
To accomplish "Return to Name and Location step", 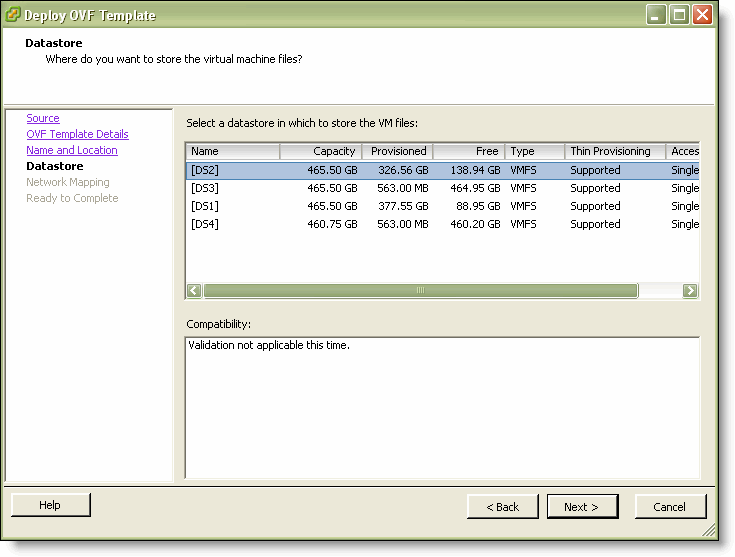I will click(72, 150).
